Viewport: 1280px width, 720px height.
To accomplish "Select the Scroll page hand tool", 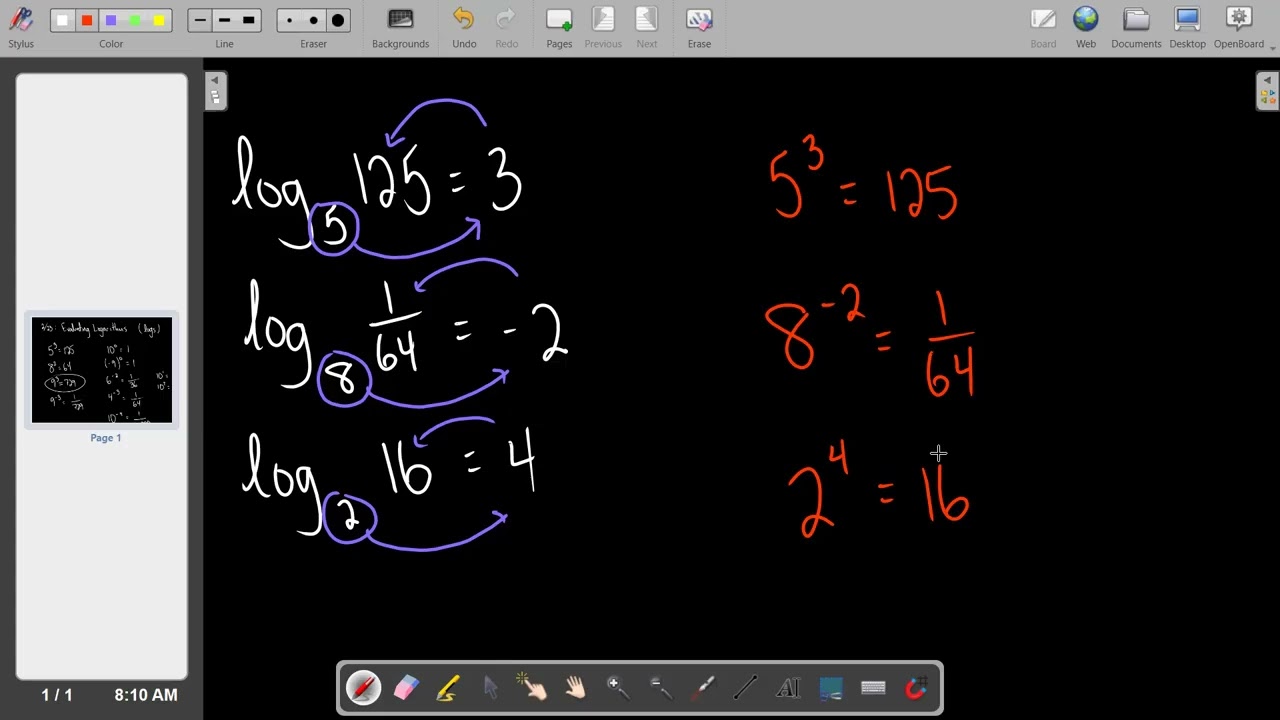I will coord(575,688).
